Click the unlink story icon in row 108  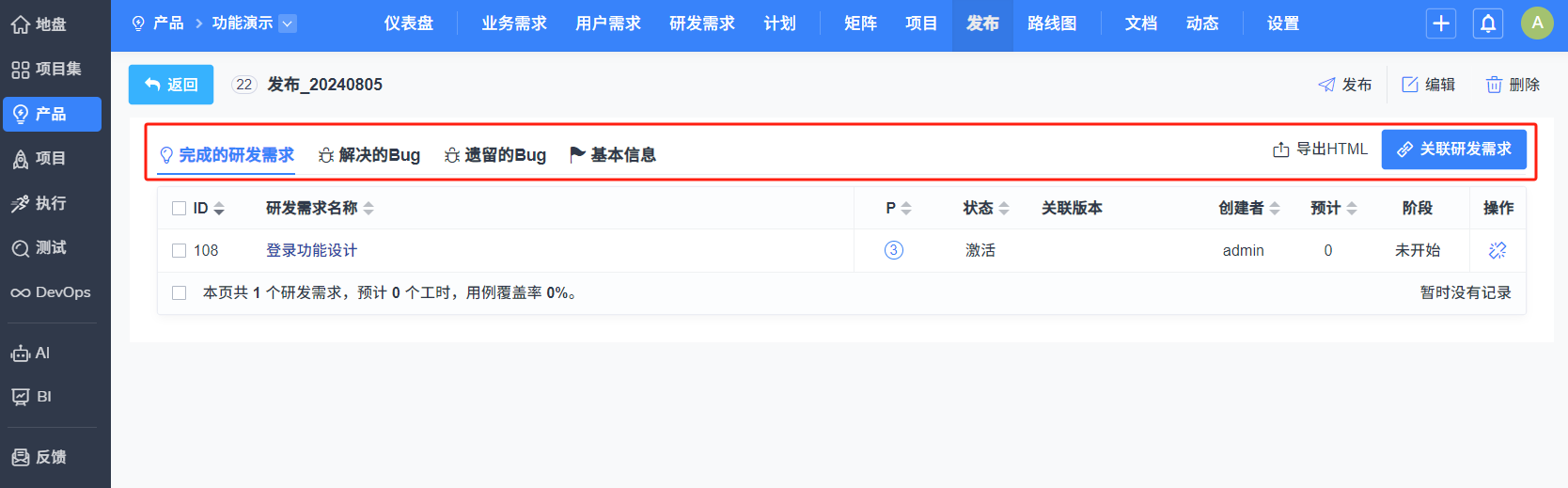1497,250
